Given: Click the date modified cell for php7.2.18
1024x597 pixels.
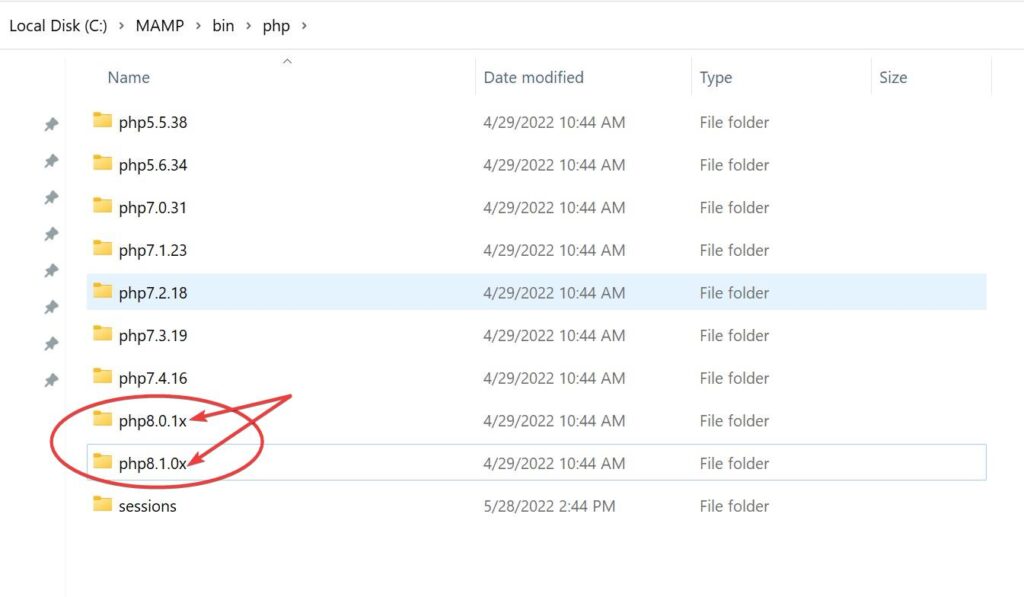Looking at the screenshot, I should click(554, 293).
